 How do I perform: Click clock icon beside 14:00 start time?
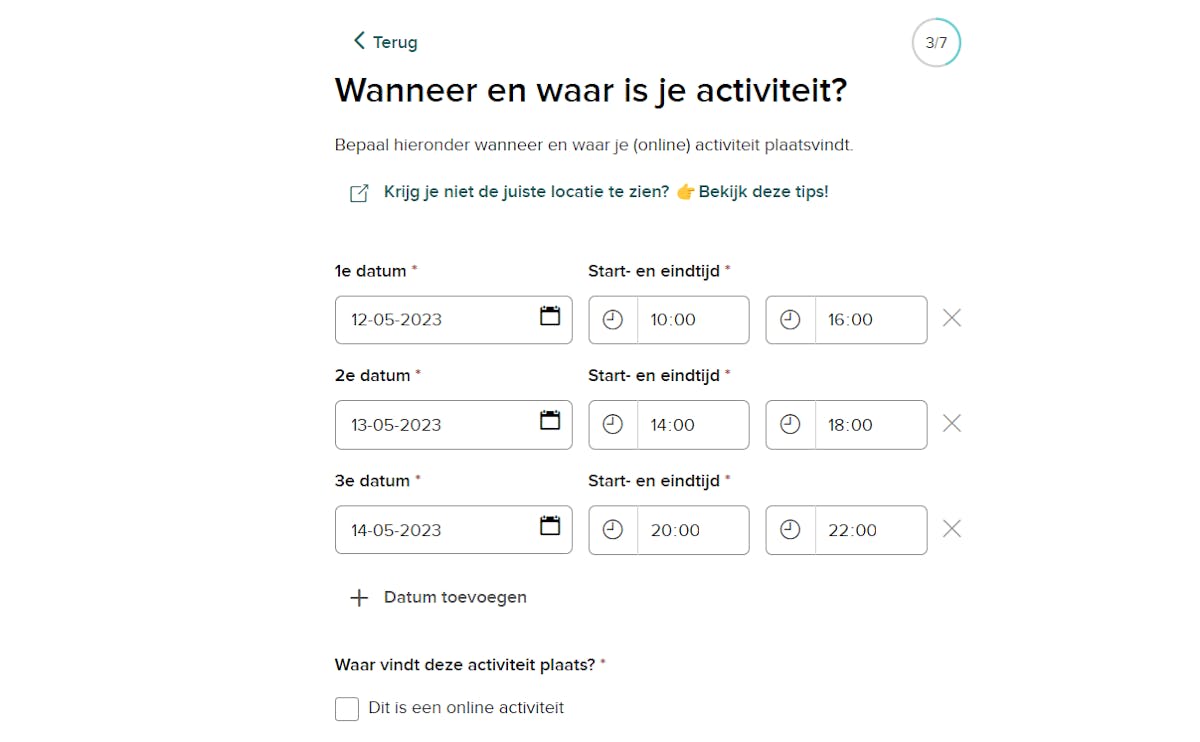pos(613,425)
